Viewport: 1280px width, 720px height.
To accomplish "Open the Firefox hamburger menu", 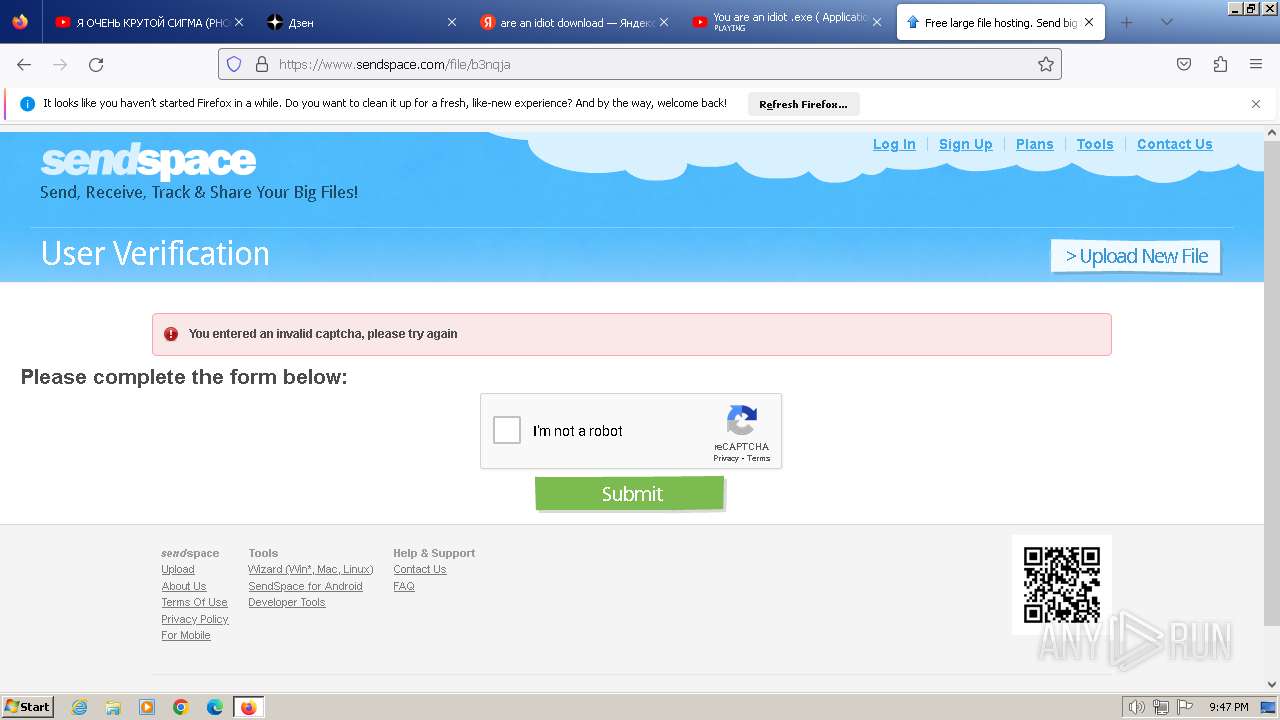I will click(1256, 64).
